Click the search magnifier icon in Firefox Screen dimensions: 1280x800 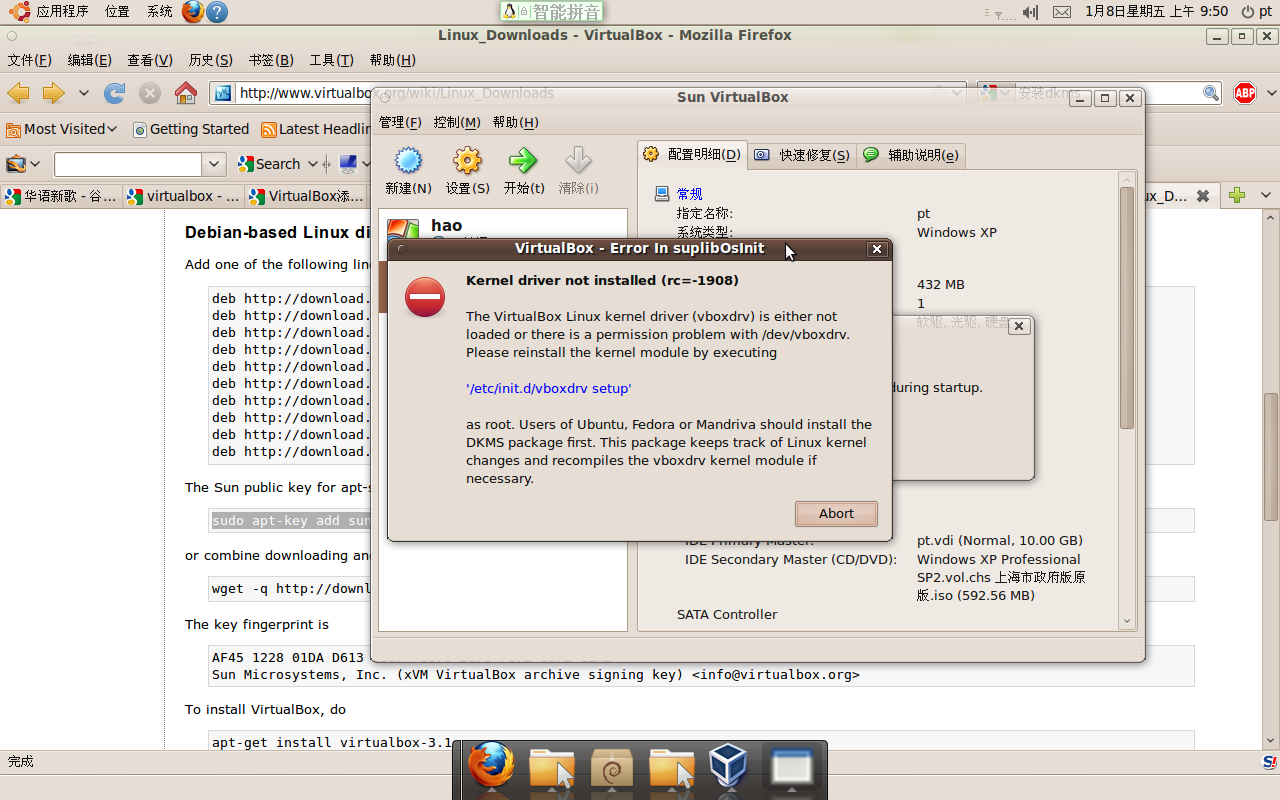point(1211,93)
